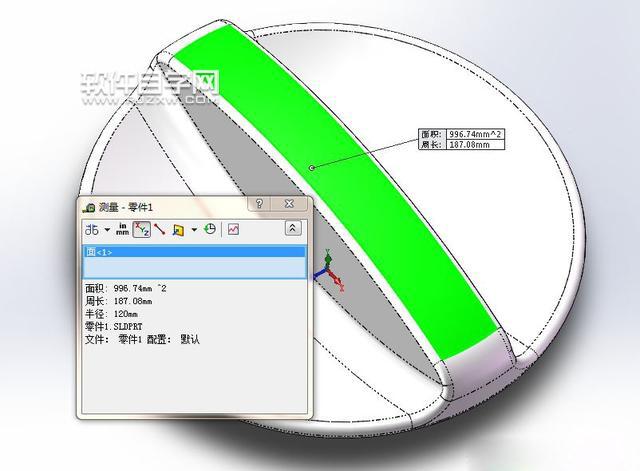Click the Create Sensor icon
Image resolution: width=640 pixels, height=471 pixels.
coord(233,229)
